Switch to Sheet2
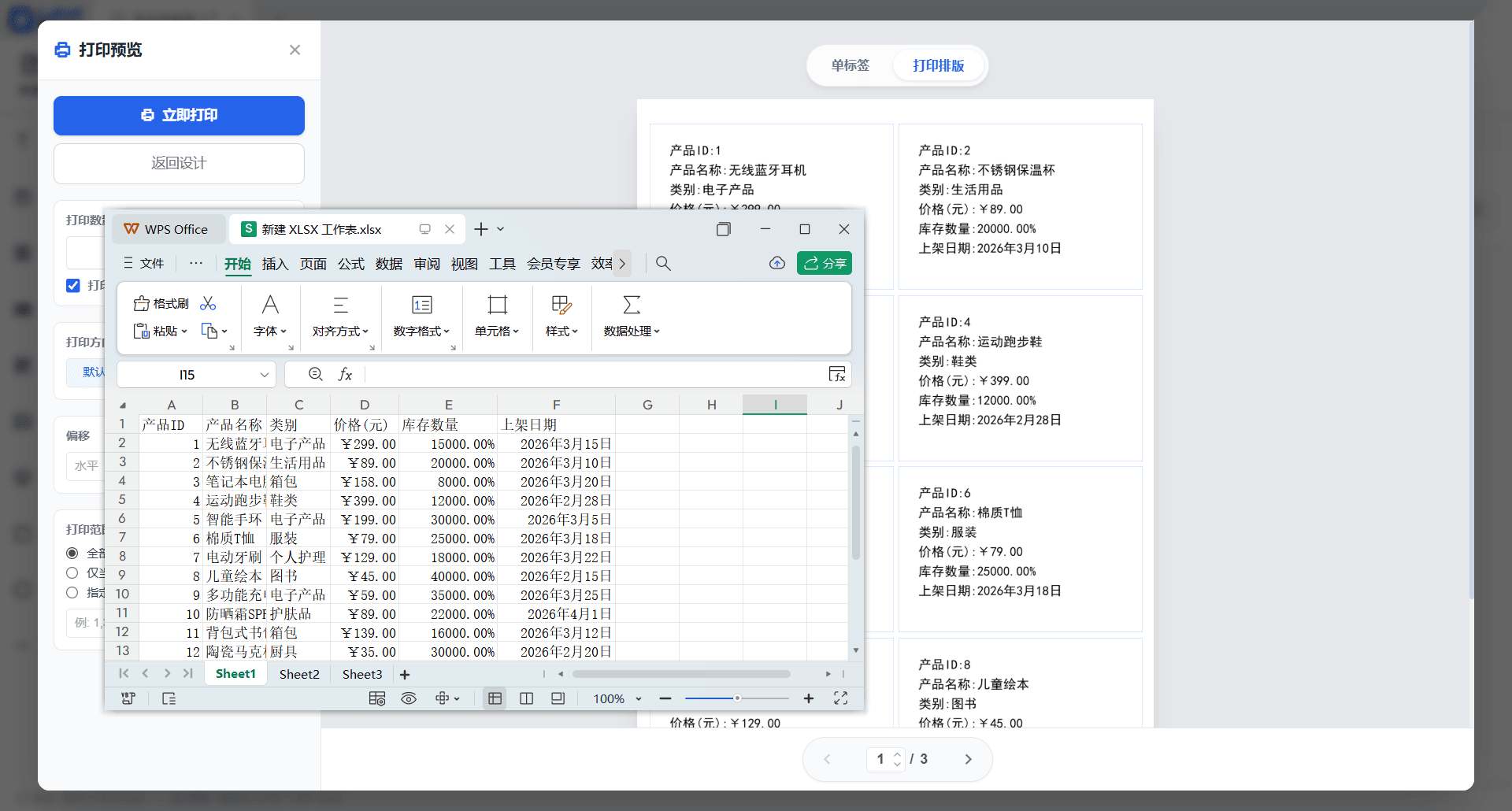 [299, 674]
